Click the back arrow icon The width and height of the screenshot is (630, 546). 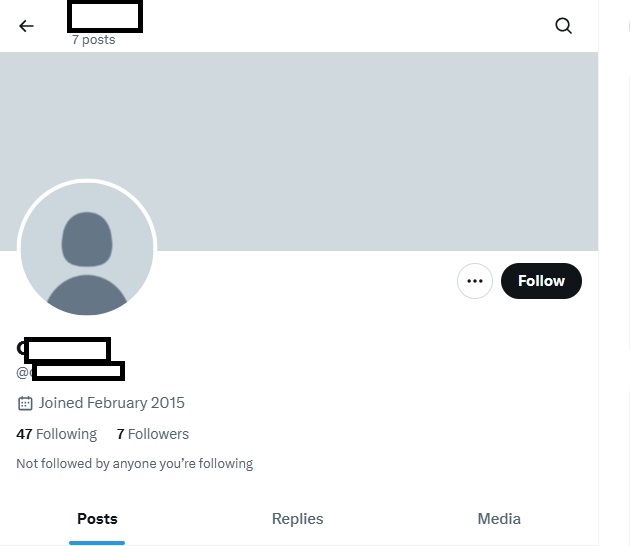coord(26,26)
